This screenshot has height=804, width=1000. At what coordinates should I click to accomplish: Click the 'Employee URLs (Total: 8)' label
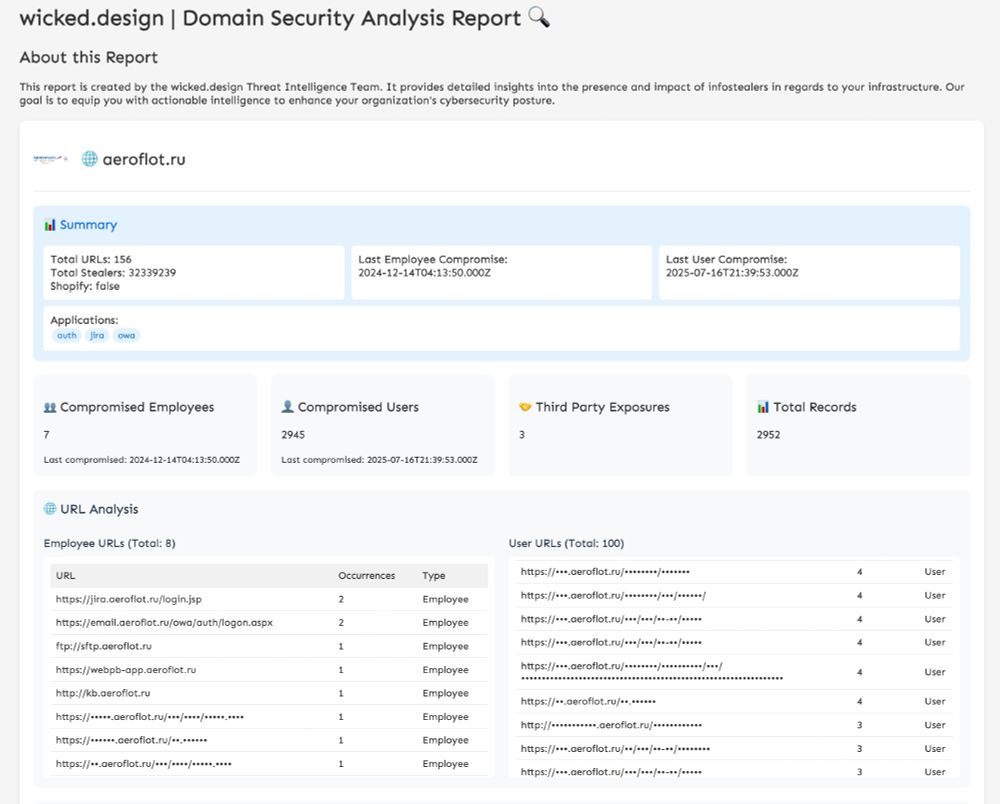110,543
